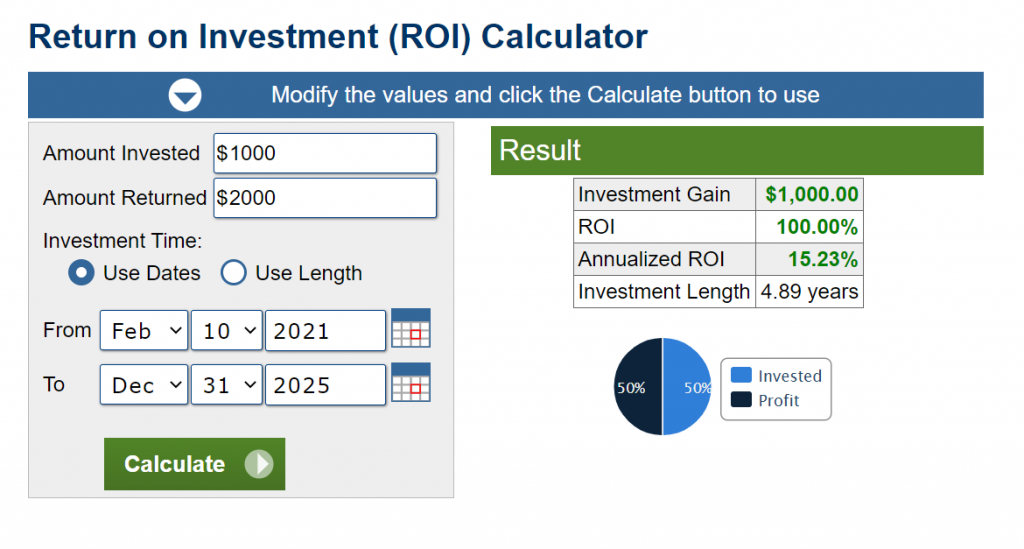Open the To day dropdown showing 31

226,385
